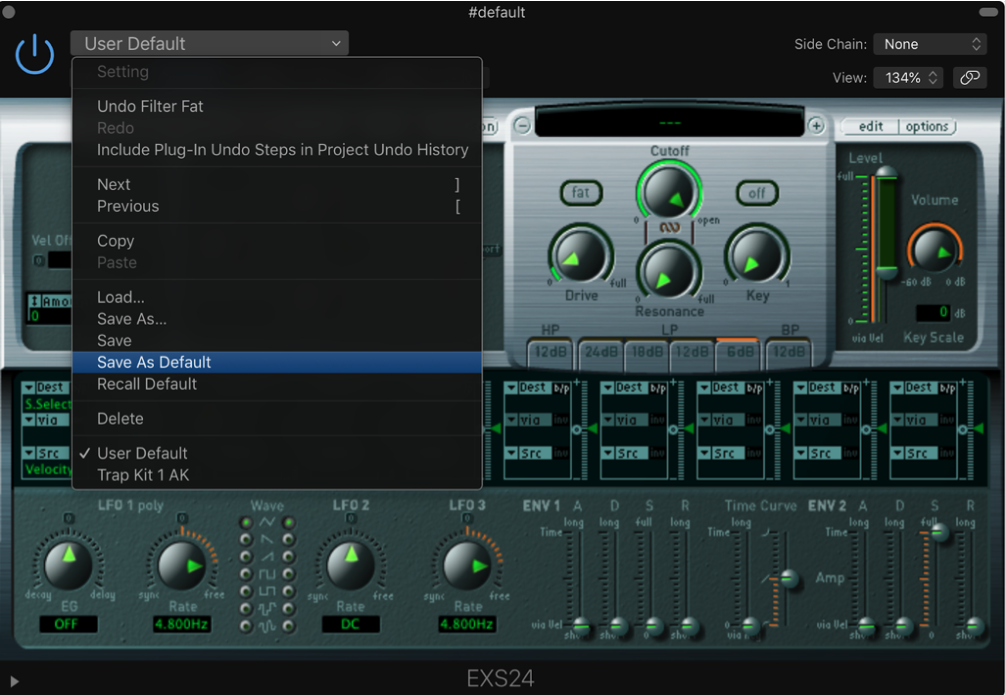This screenshot has height=695, width=1005.
Task: Click the filter Drive knob
Action: click(x=580, y=255)
